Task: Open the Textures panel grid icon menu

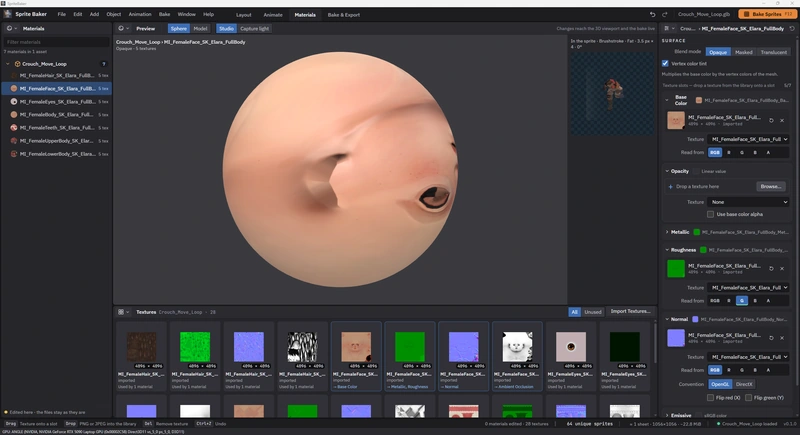Action: tap(123, 312)
